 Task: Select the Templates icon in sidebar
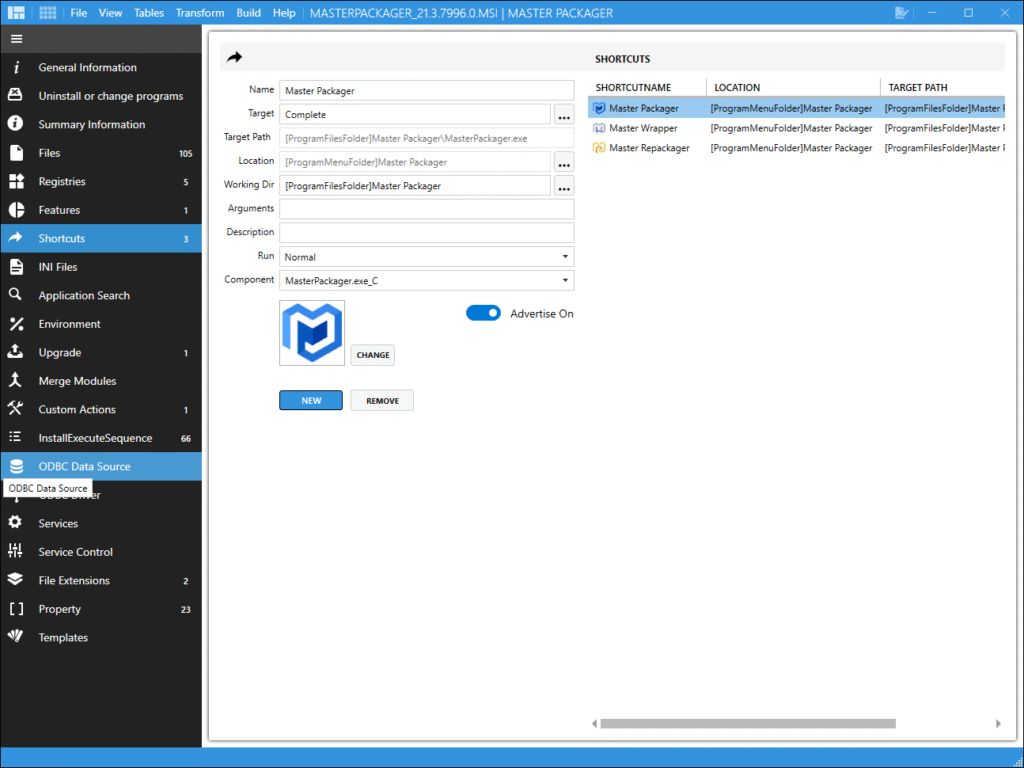(x=16, y=637)
